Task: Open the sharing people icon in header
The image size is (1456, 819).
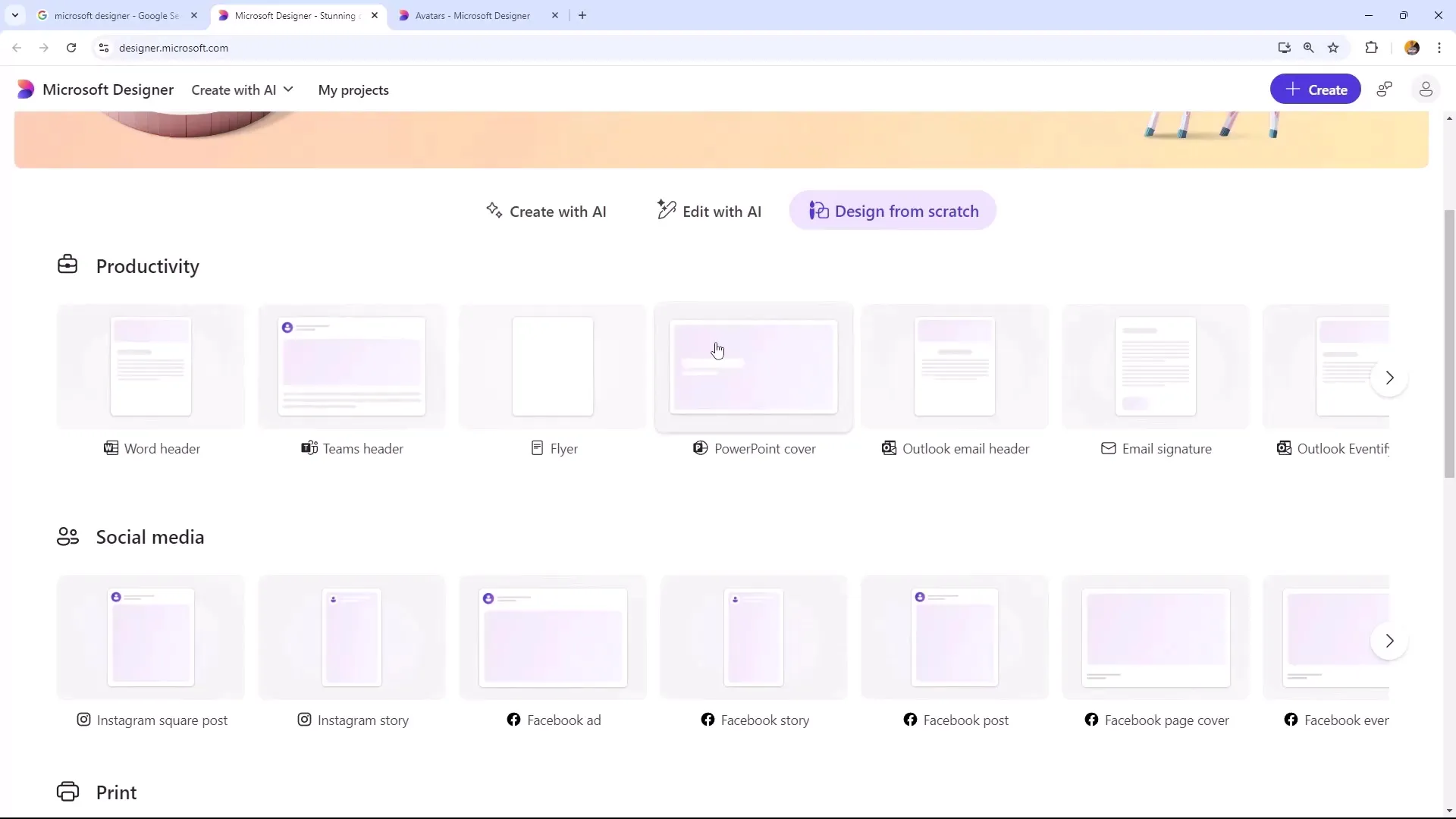Action: click(1385, 89)
